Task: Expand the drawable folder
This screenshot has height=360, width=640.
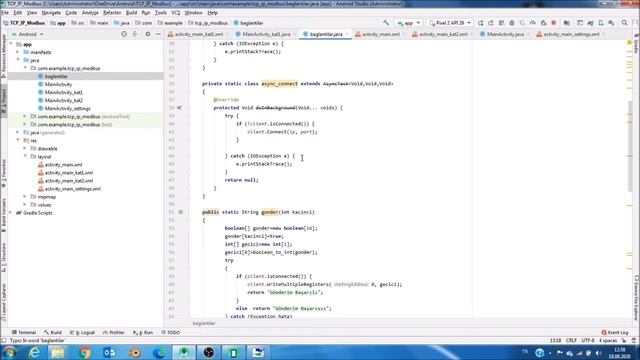Action: [25, 149]
